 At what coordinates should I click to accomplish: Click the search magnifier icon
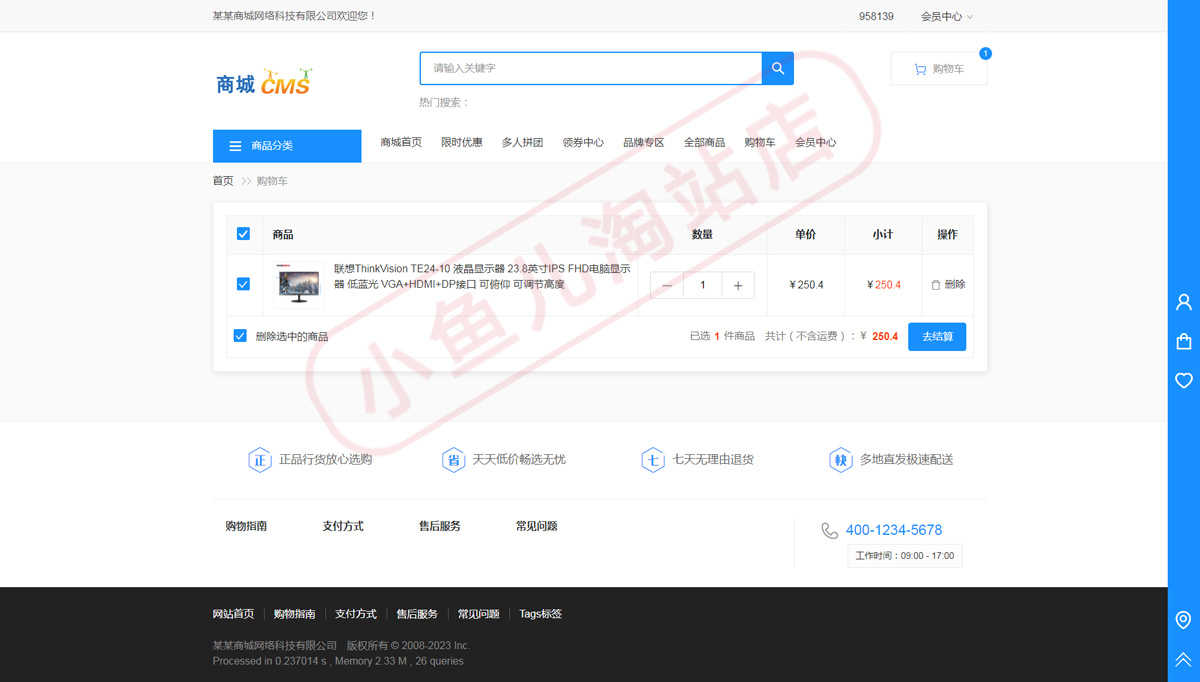click(x=777, y=68)
